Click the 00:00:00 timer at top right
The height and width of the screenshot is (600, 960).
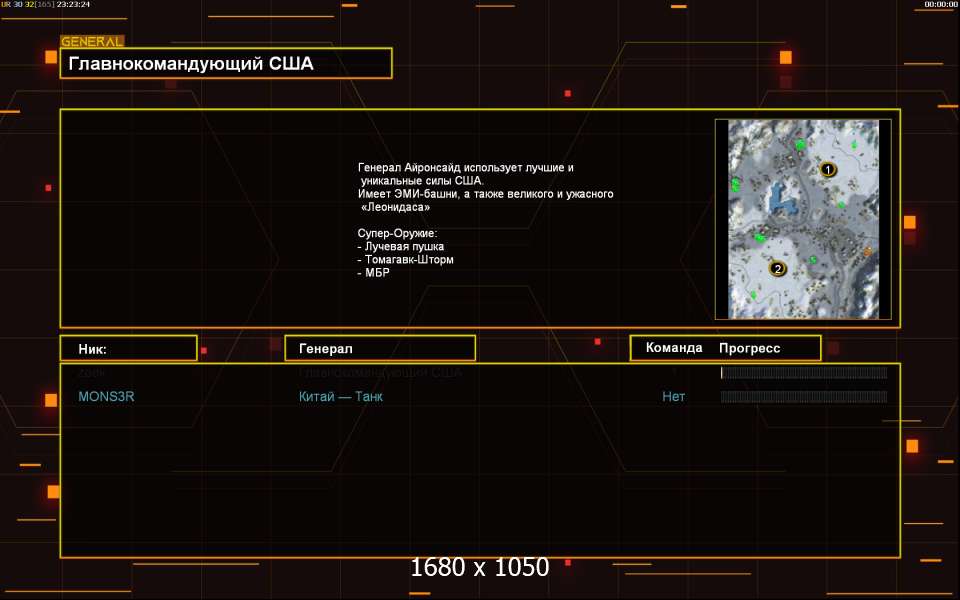point(941,4)
